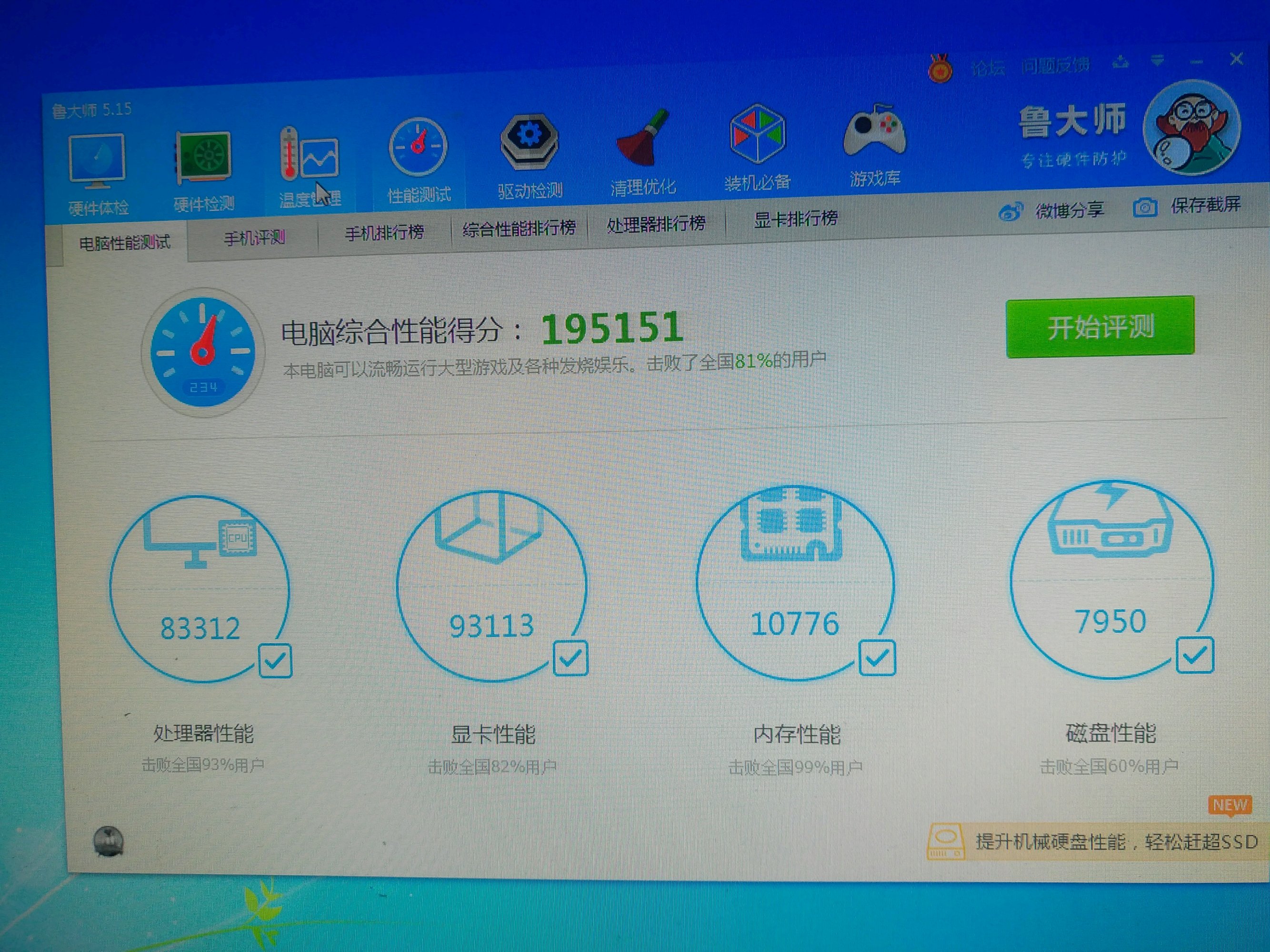Screen dimensions: 1270x952
Task: Switch to 处理器排行榜 tab
Action: (x=656, y=224)
